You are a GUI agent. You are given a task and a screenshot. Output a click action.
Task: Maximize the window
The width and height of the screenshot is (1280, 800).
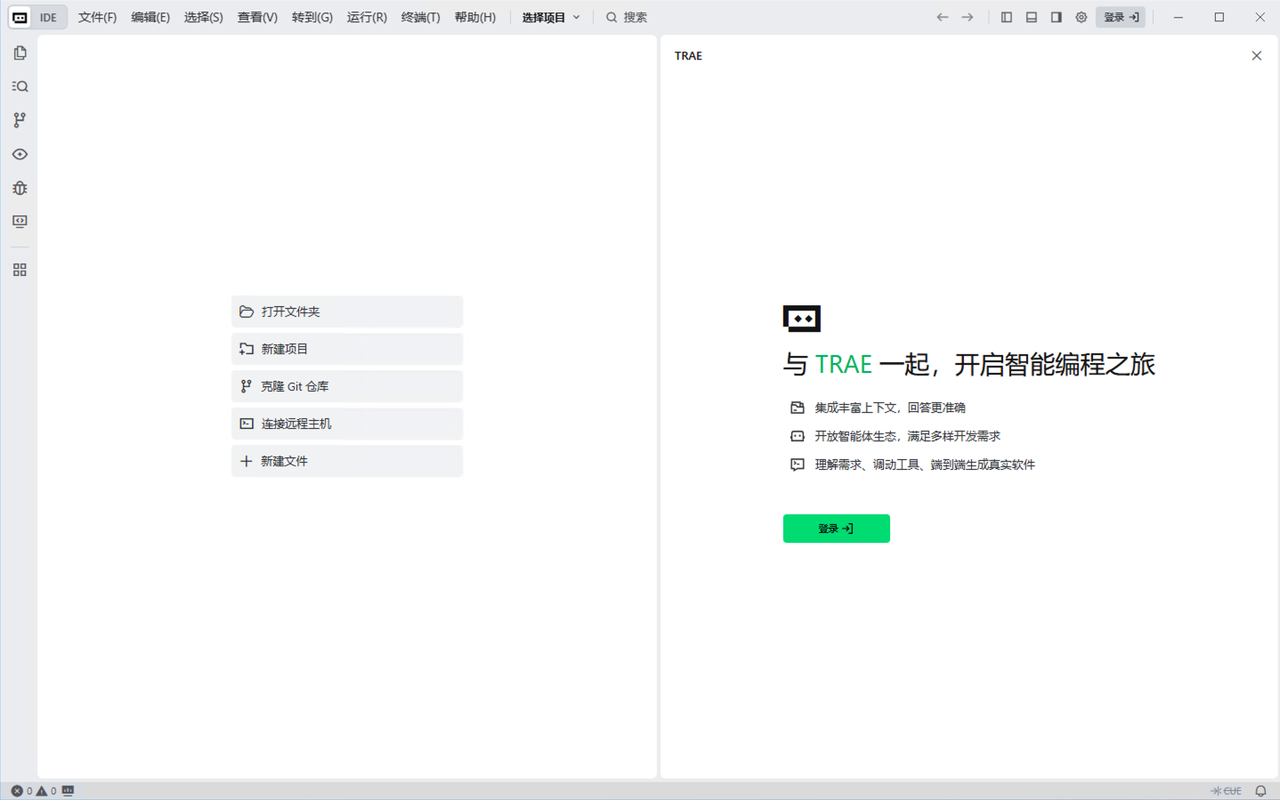point(1219,17)
